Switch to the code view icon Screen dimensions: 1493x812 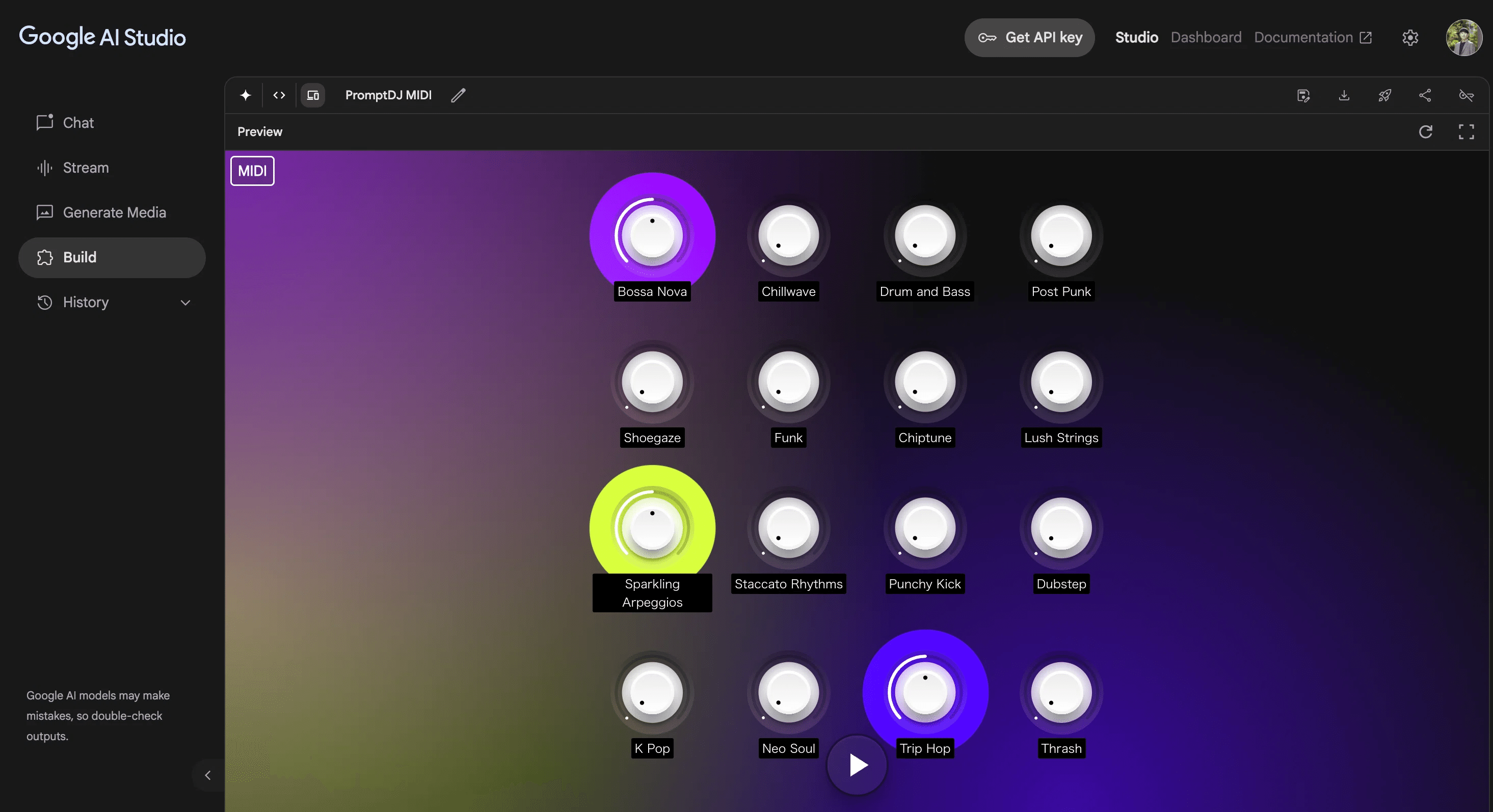(x=279, y=95)
